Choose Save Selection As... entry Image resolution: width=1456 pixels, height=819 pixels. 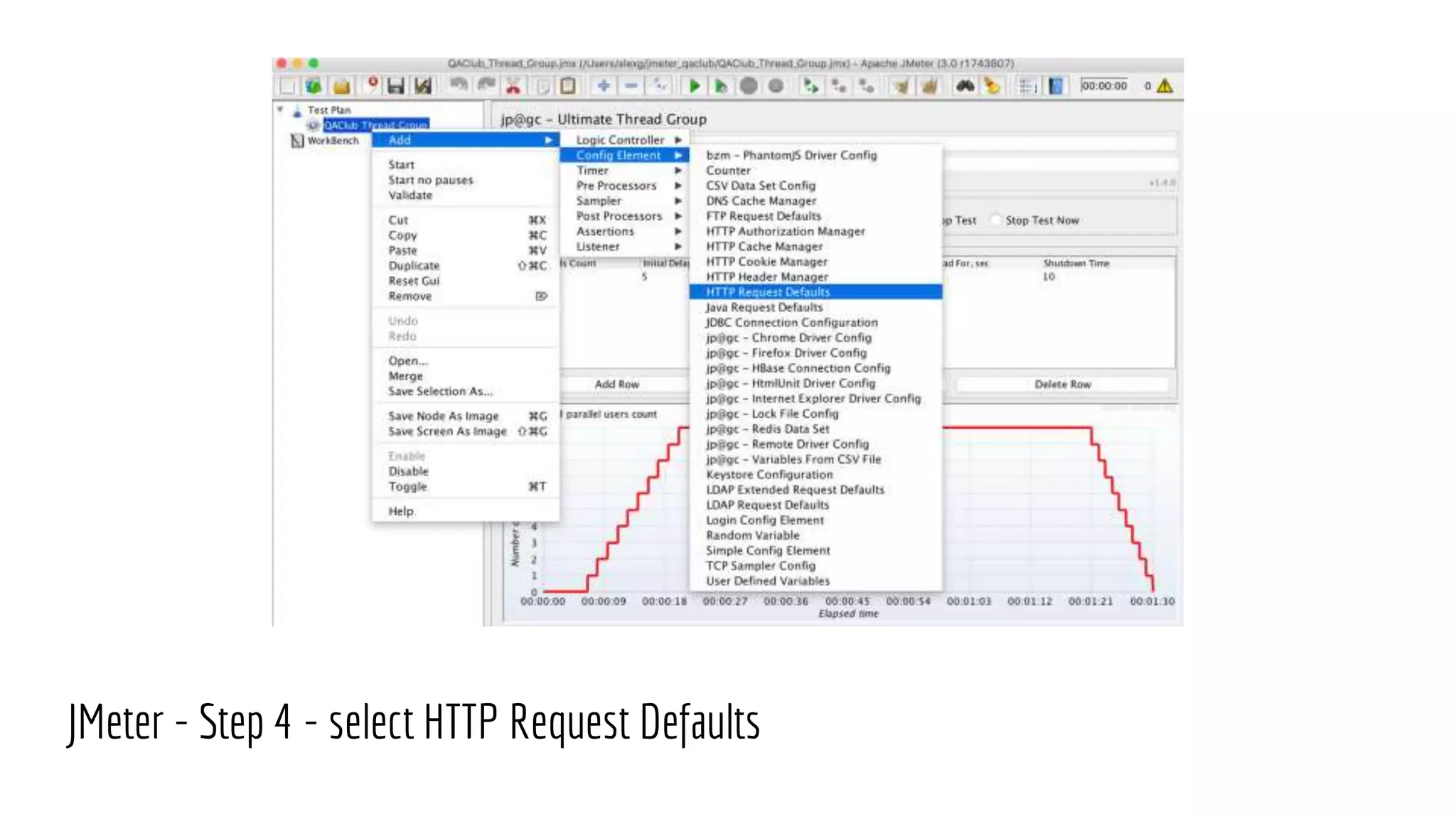pyautogui.click(x=466, y=392)
